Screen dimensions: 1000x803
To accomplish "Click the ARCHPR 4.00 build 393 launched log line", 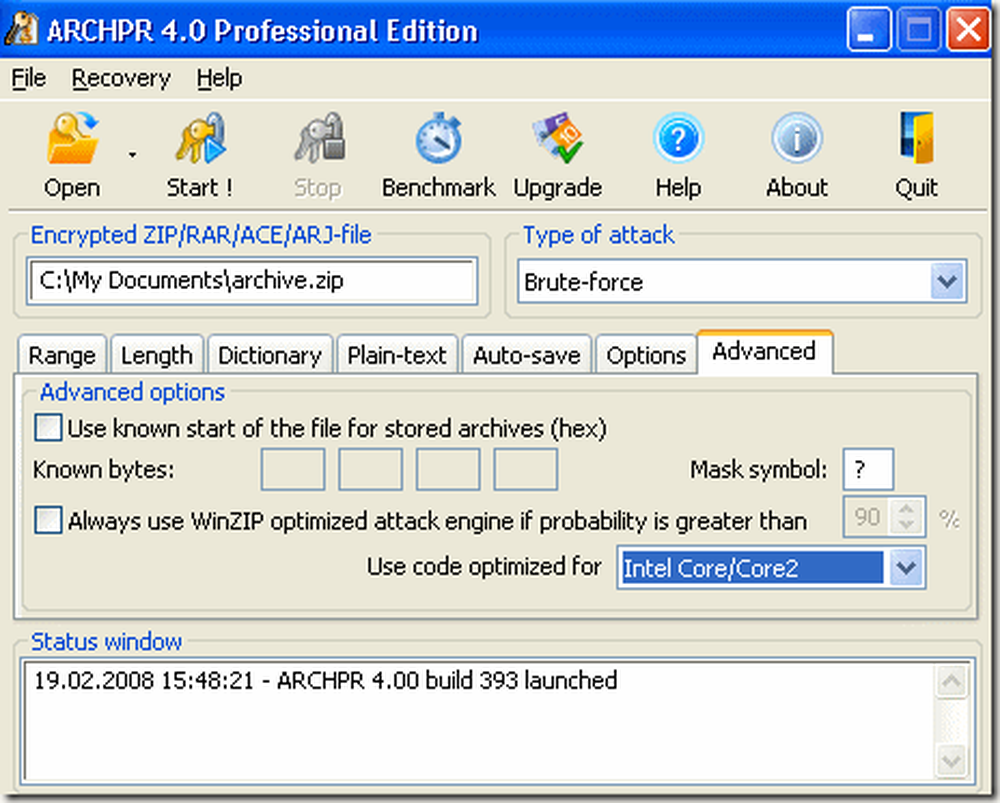I will pos(325,681).
